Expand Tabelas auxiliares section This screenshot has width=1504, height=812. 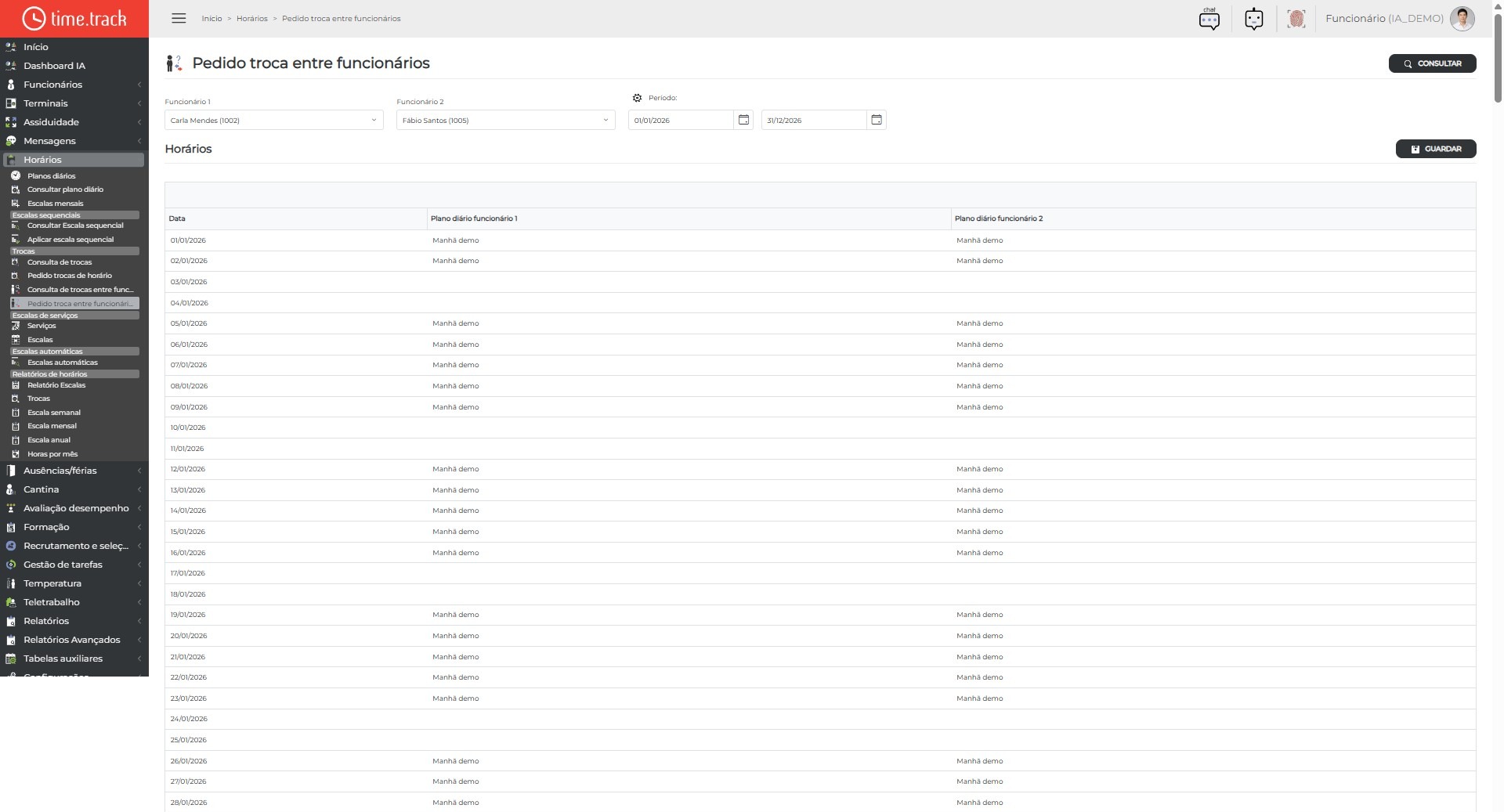74,659
